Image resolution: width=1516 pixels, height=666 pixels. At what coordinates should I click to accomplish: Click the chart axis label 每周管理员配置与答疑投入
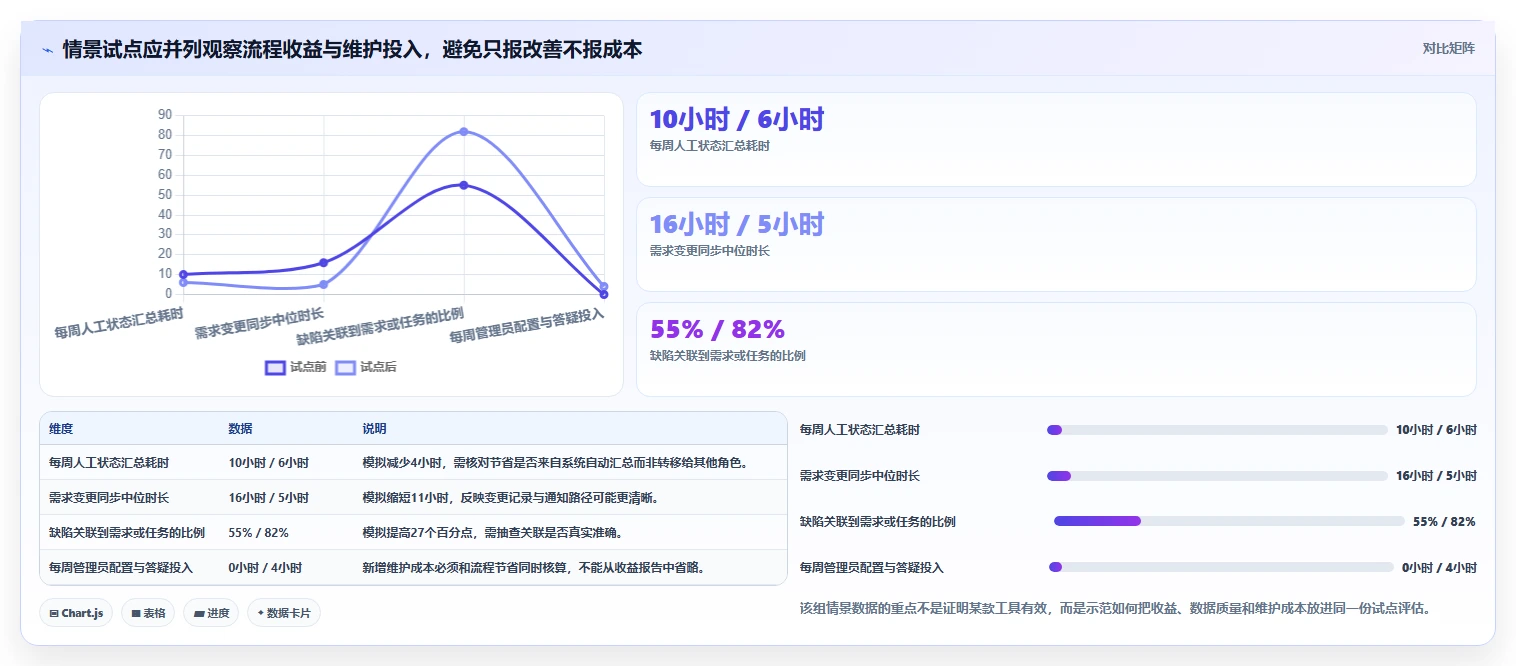pyautogui.click(x=527, y=326)
